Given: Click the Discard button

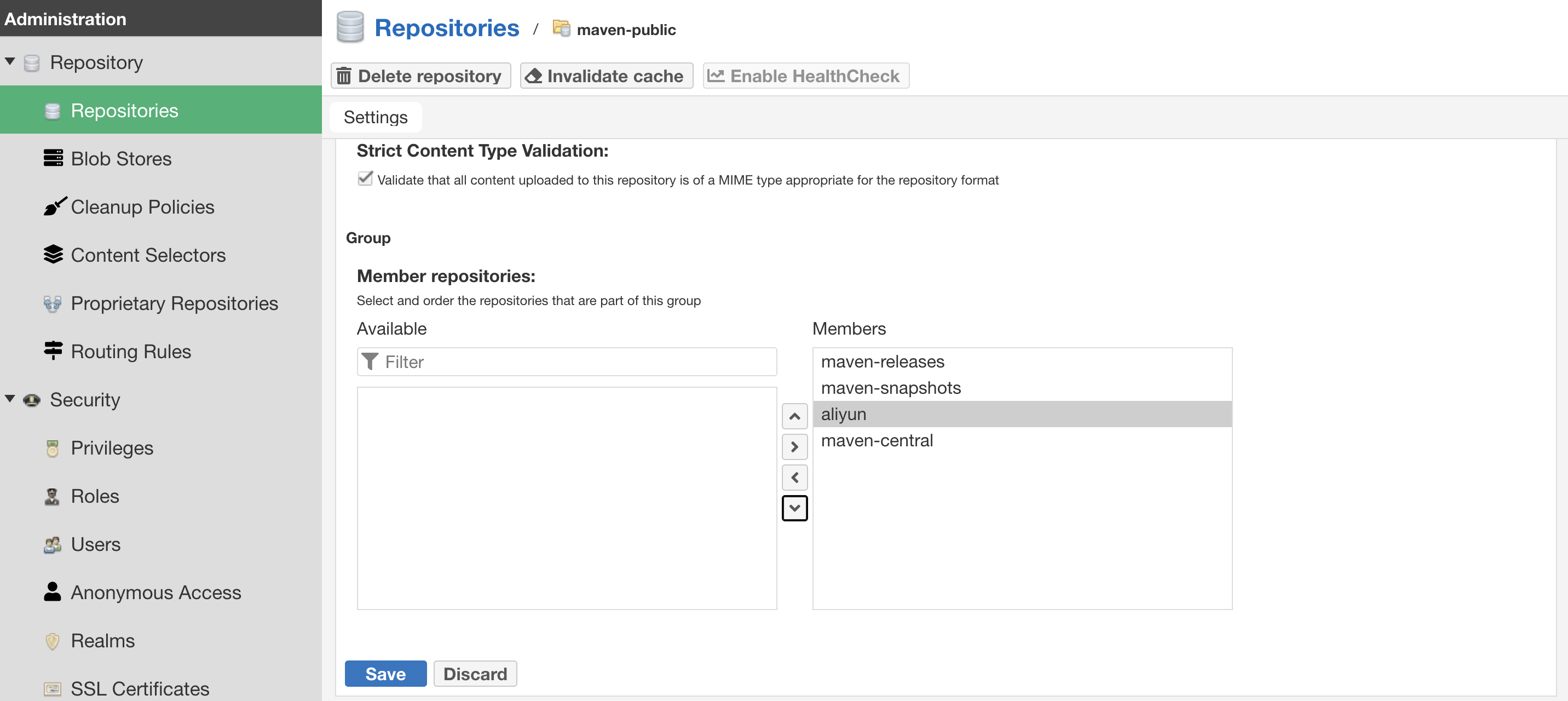Looking at the screenshot, I should point(475,674).
